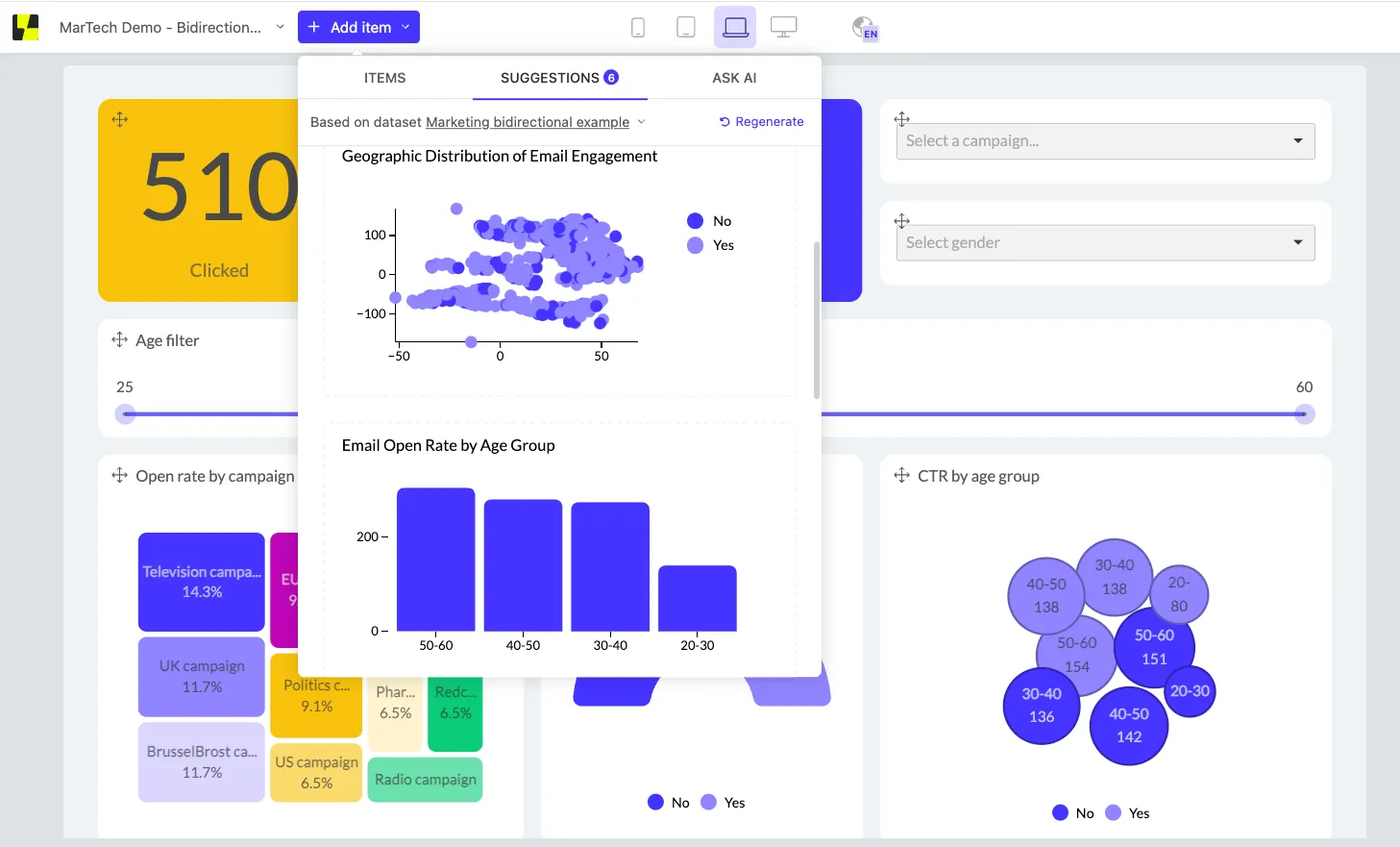1400x847 pixels.
Task: Click the move handle beside Age filter
Action: [x=120, y=339]
